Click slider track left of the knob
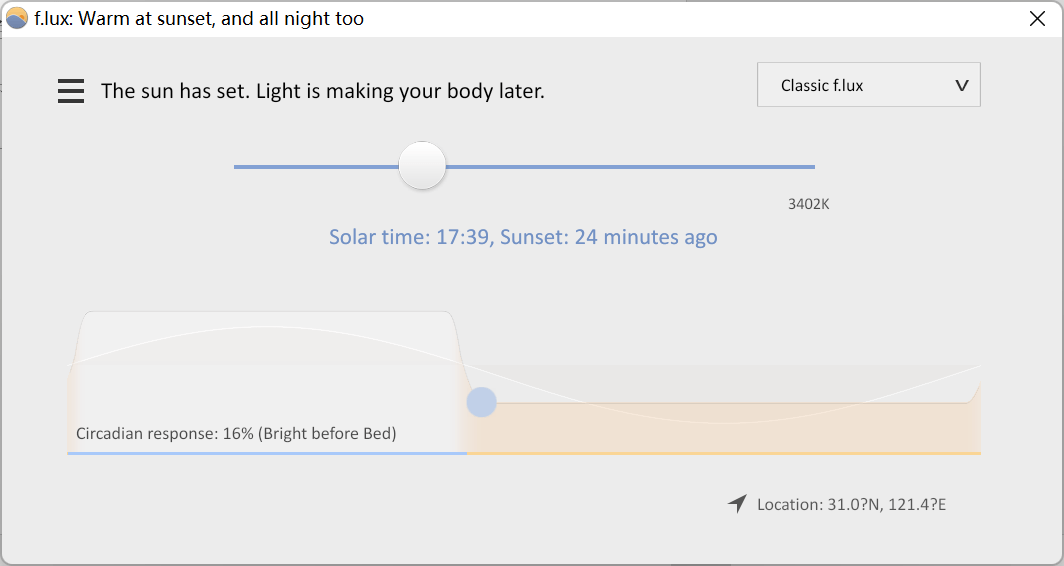 click(316, 166)
